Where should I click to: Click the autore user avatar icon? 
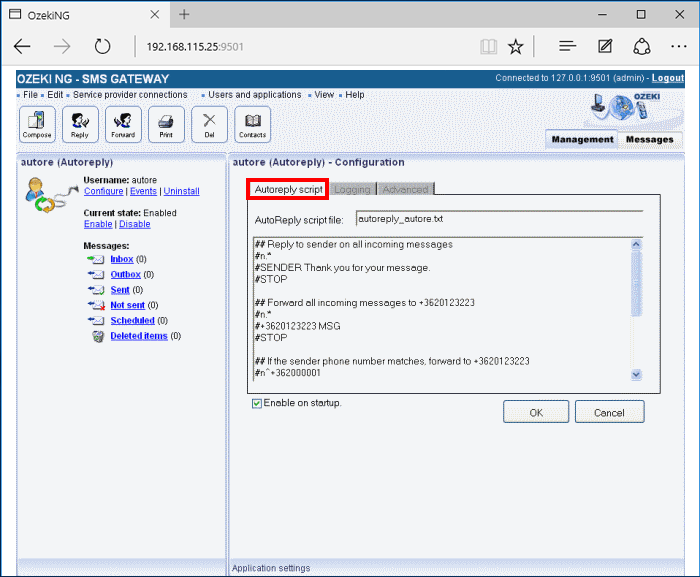point(50,195)
